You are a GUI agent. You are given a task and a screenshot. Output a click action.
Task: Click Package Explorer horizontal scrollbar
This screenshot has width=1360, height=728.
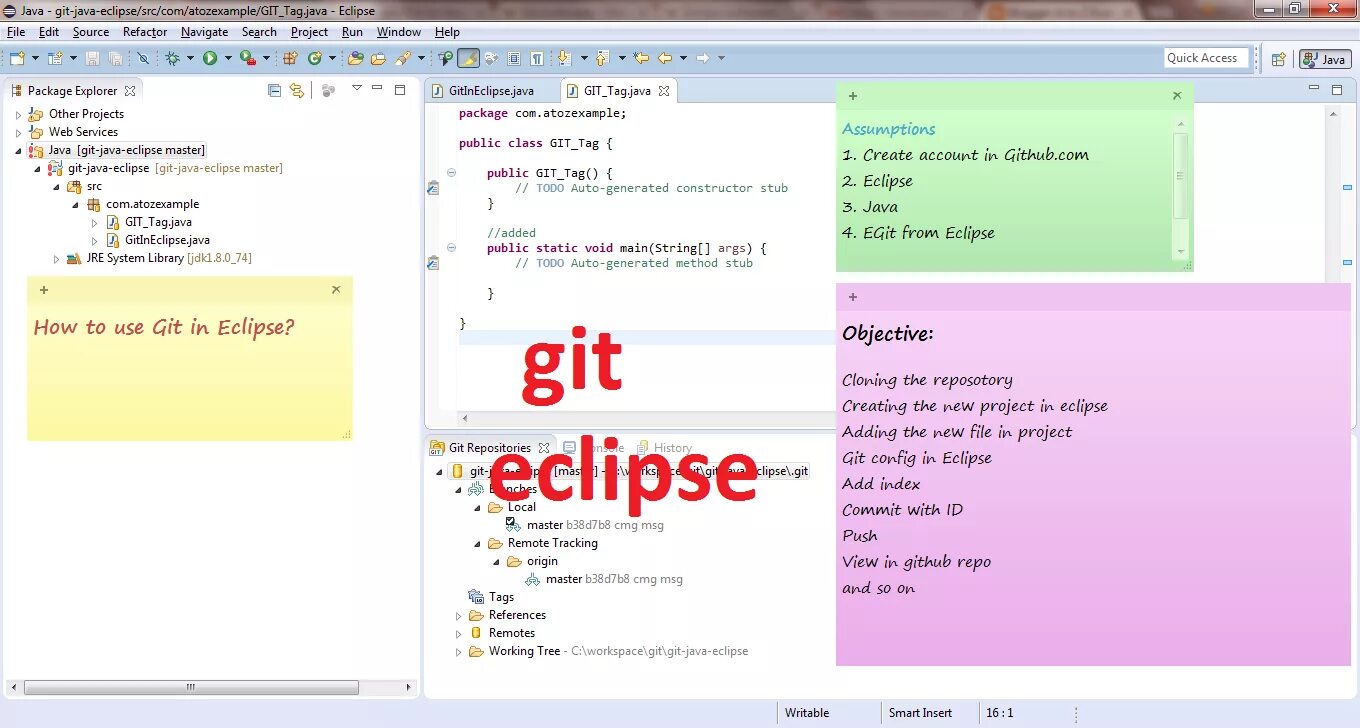pyautogui.click(x=190, y=688)
